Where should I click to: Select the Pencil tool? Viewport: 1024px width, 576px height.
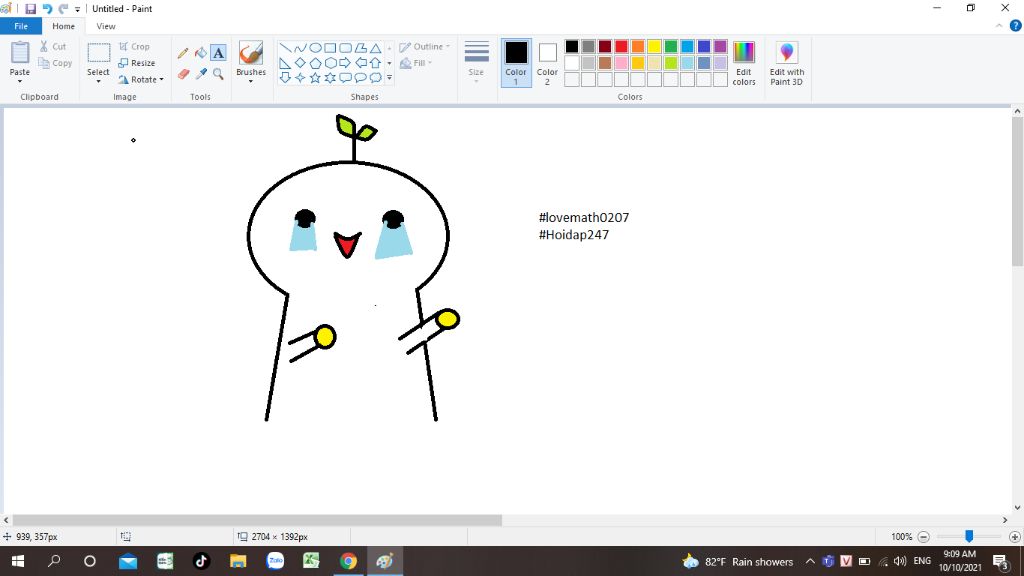(183, 53)
